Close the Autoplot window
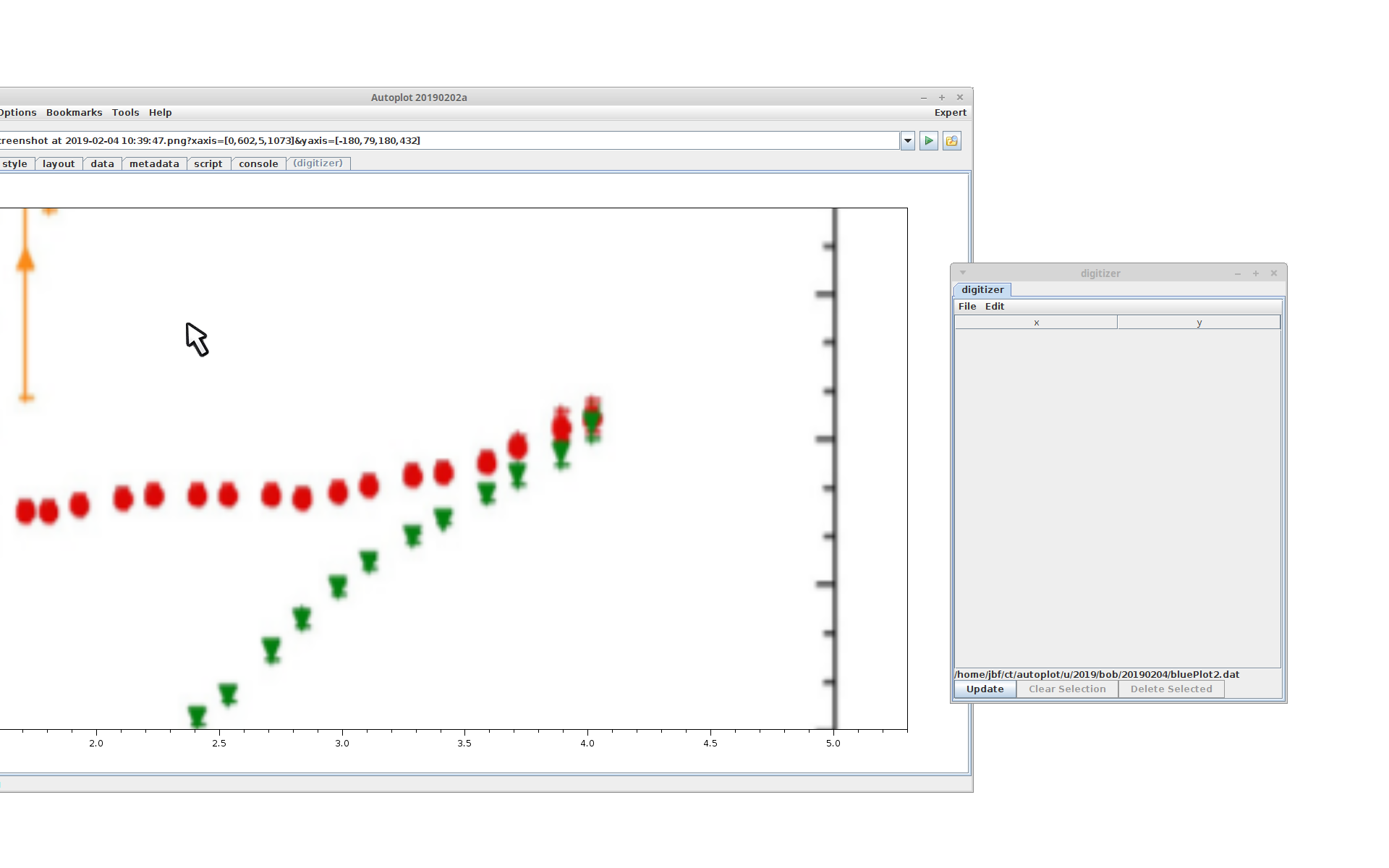Image resolution: width=1389 pixels, height=868 pixels. [960, 98]
